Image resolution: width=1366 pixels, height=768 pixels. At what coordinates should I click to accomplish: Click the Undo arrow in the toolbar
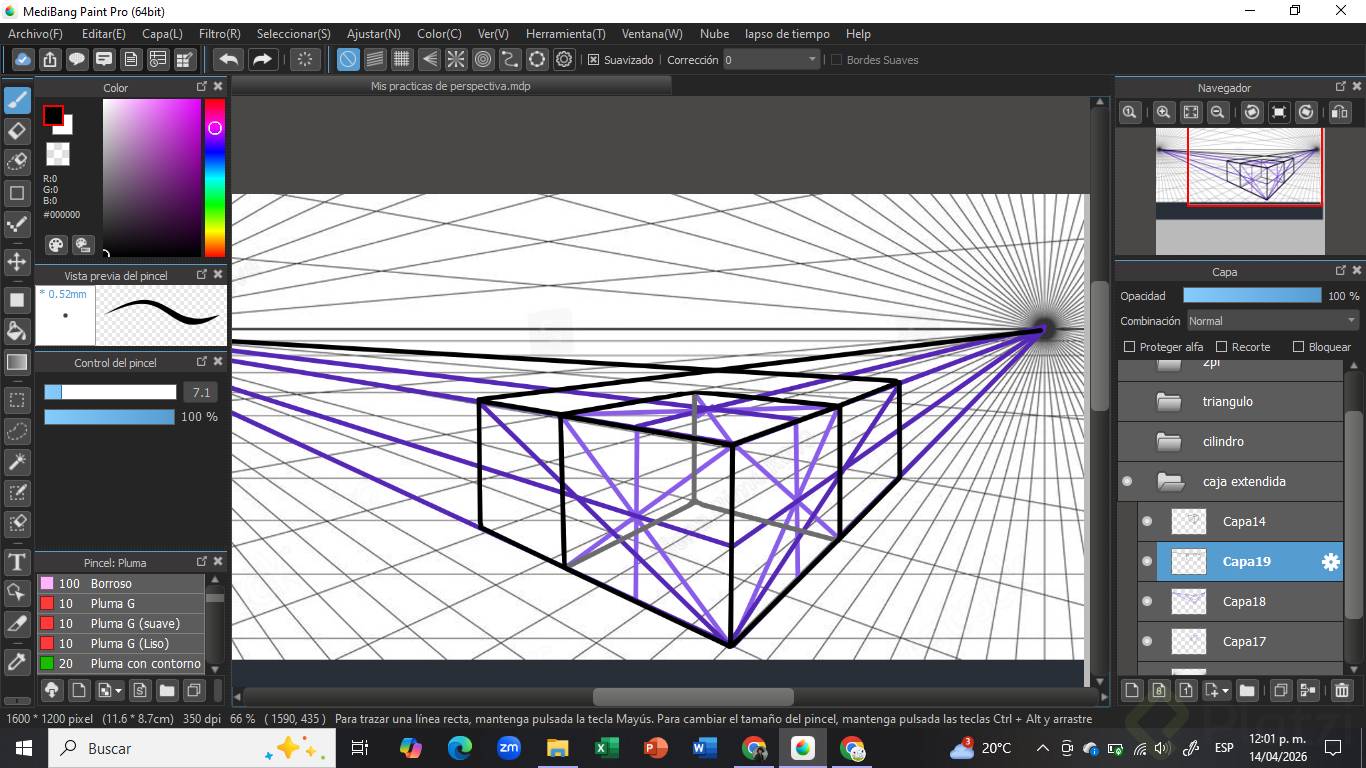click(229, 60)
